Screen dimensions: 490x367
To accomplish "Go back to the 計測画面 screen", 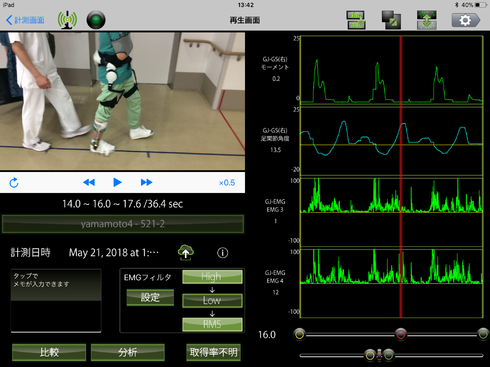I will [25, 20].
